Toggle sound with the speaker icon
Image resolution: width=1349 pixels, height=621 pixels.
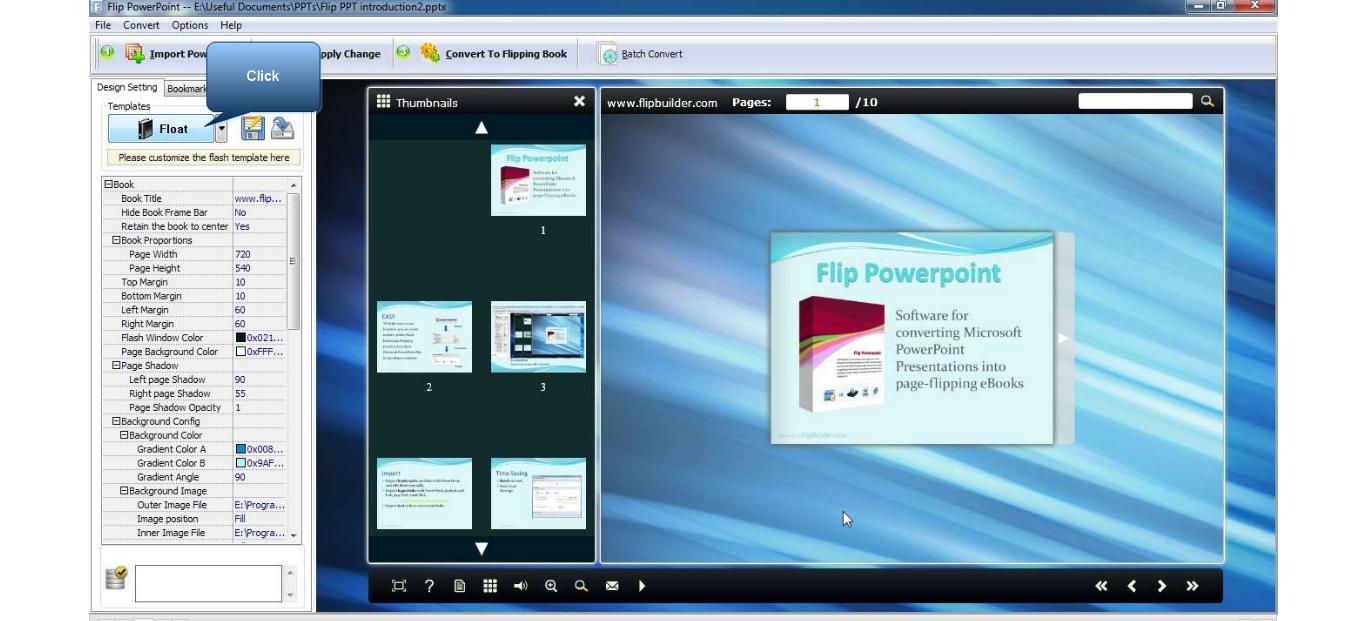tap(520, 586)
